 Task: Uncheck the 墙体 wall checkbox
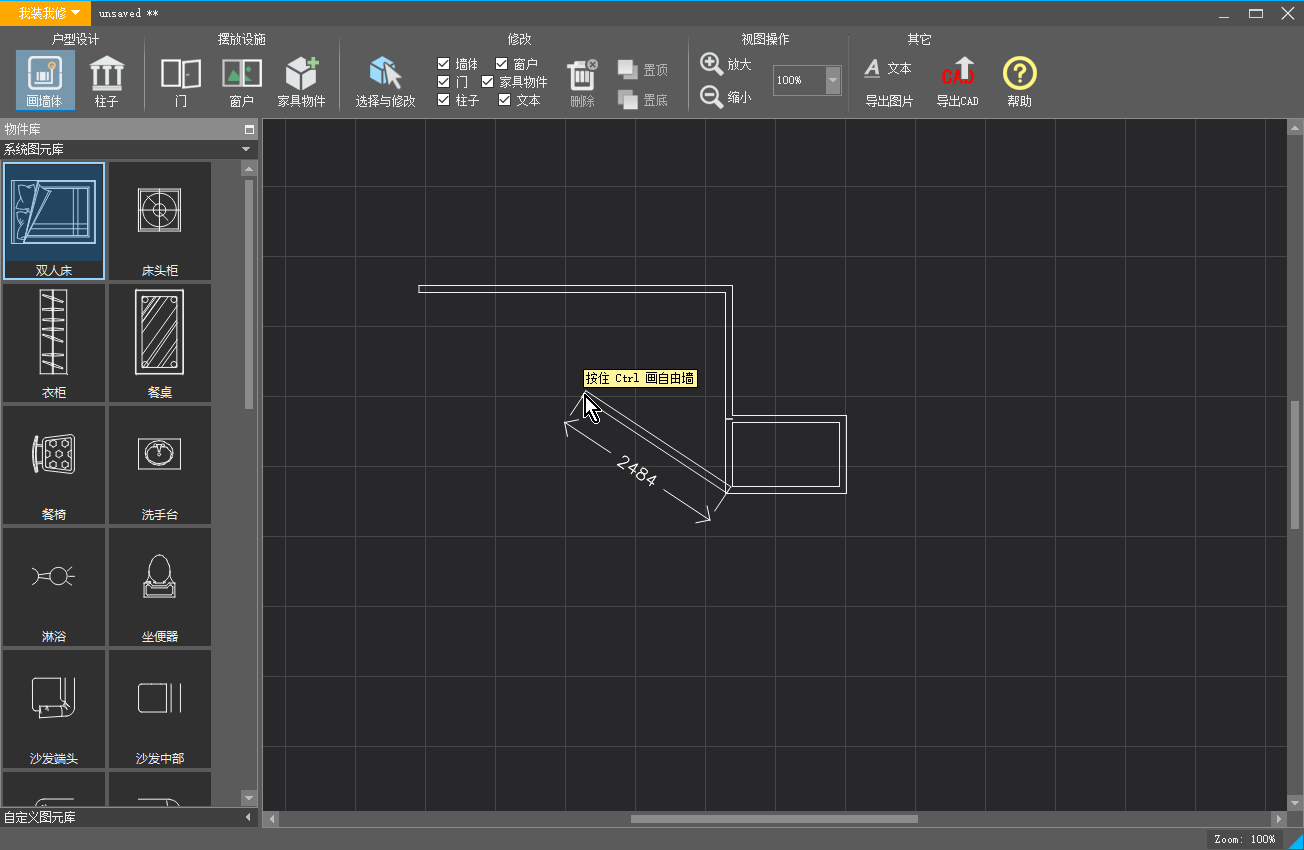444,64
